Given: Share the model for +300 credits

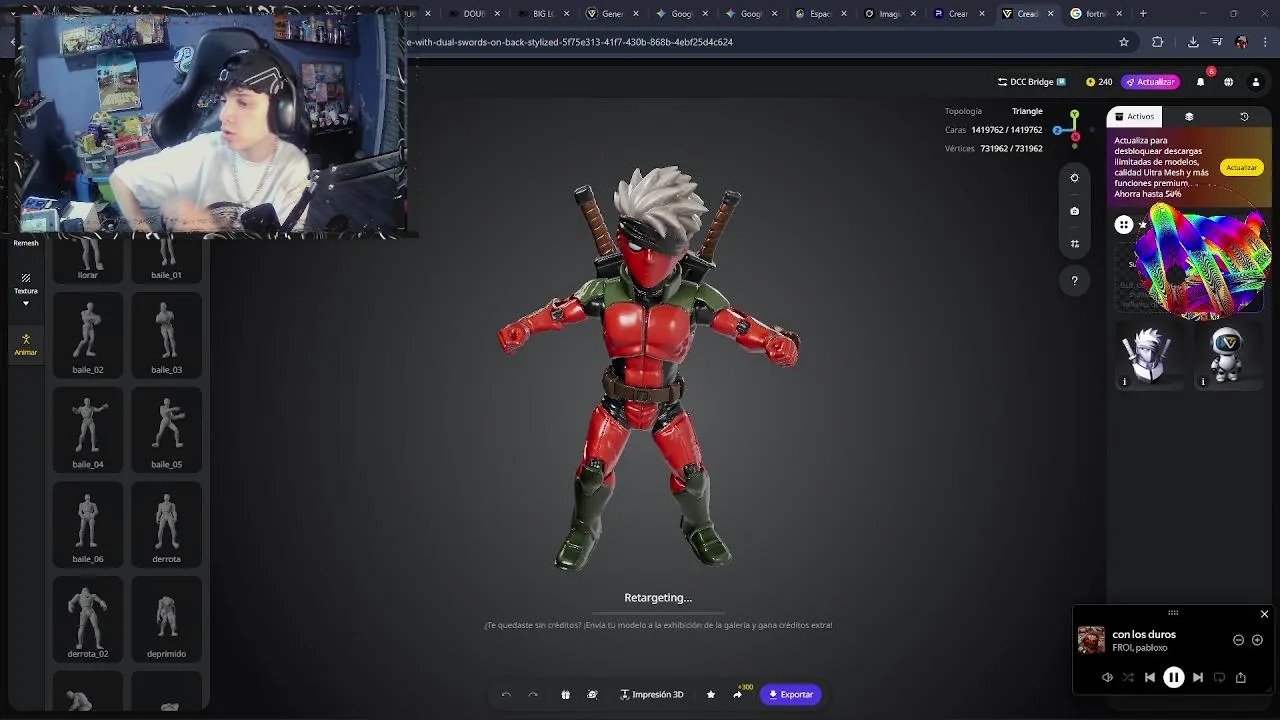Looking at the screenshot, I should point(738,694).
